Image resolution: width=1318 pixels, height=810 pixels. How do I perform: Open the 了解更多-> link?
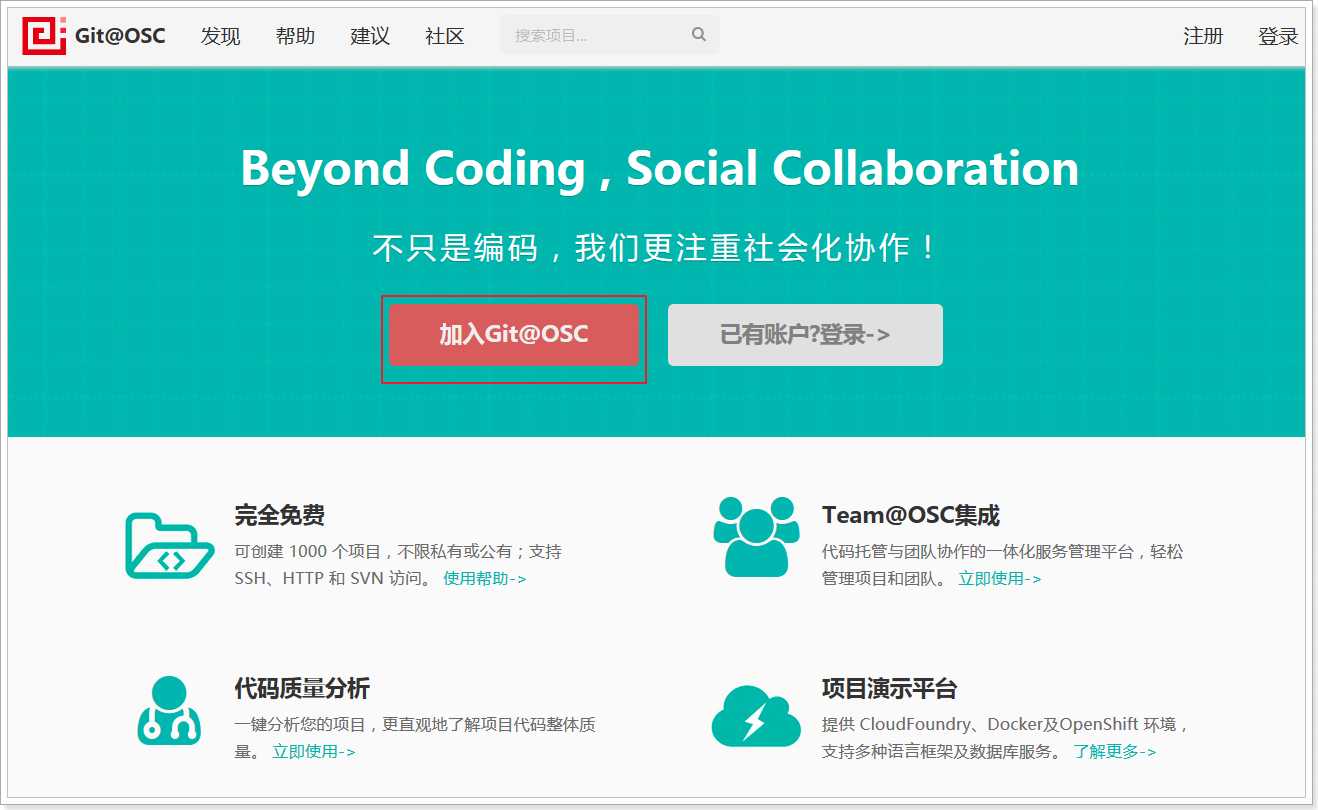click(x=1115, y=751)
